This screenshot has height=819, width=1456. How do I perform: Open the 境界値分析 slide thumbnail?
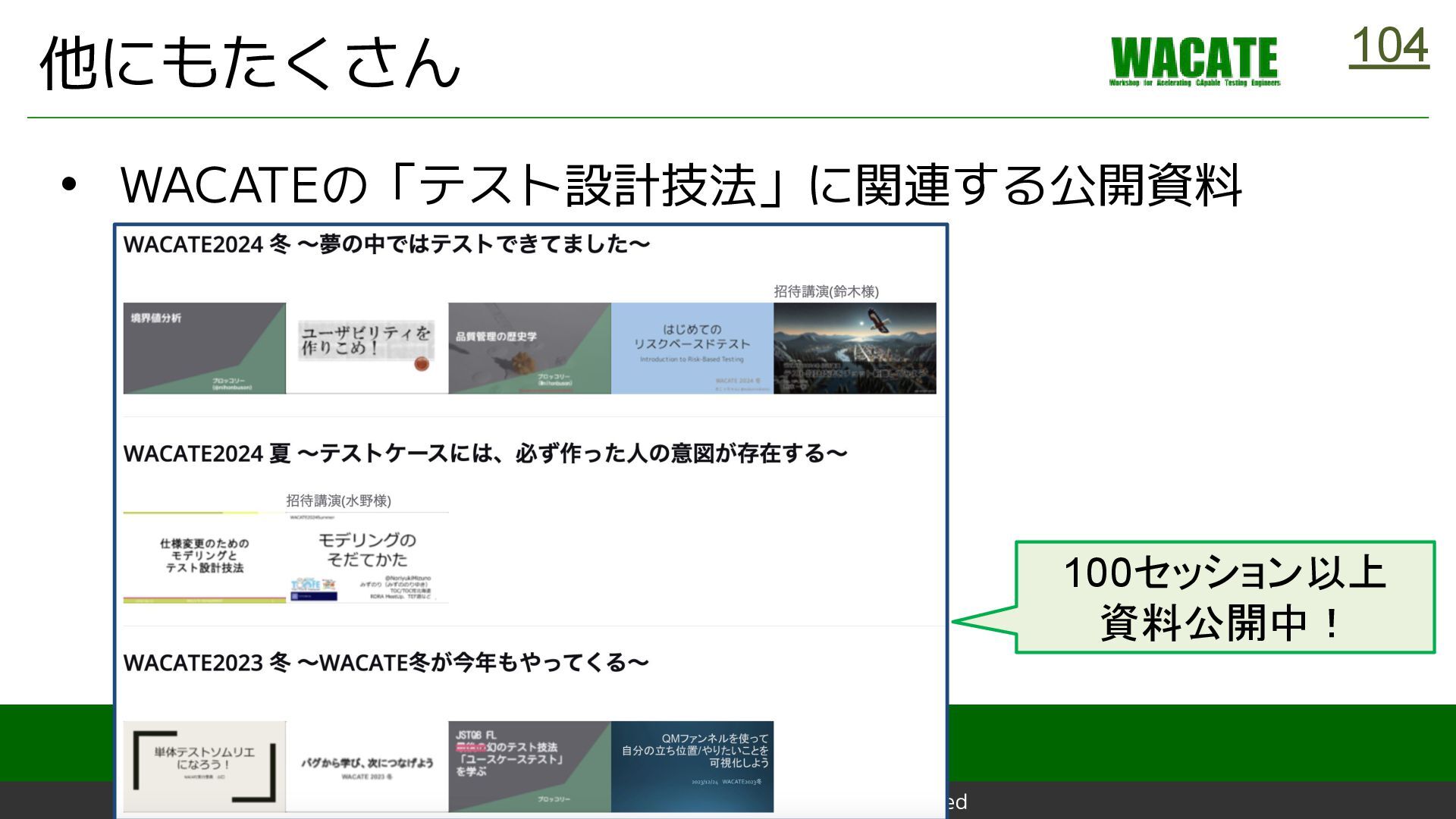204,348
